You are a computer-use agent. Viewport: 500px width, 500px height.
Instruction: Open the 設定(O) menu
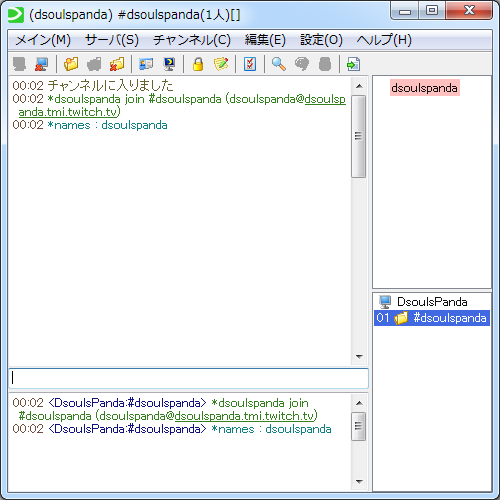(321, 40)
